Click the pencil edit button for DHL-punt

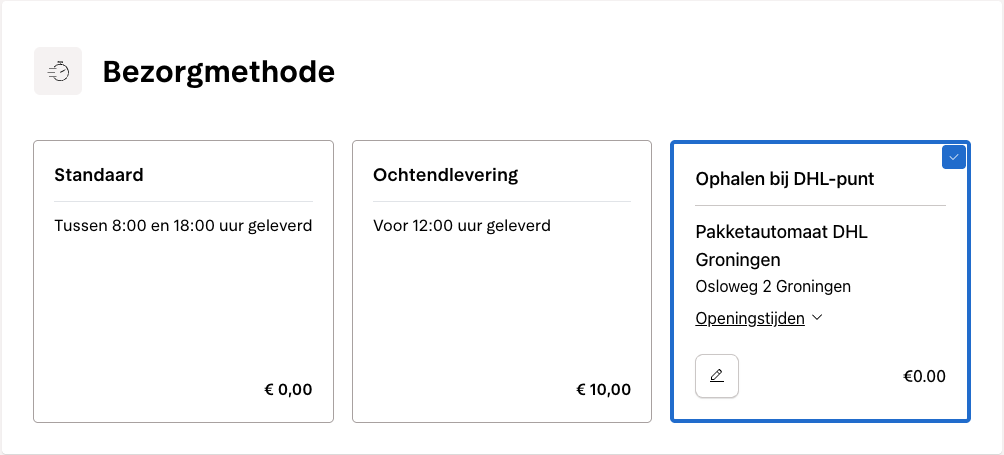[717, 376]
